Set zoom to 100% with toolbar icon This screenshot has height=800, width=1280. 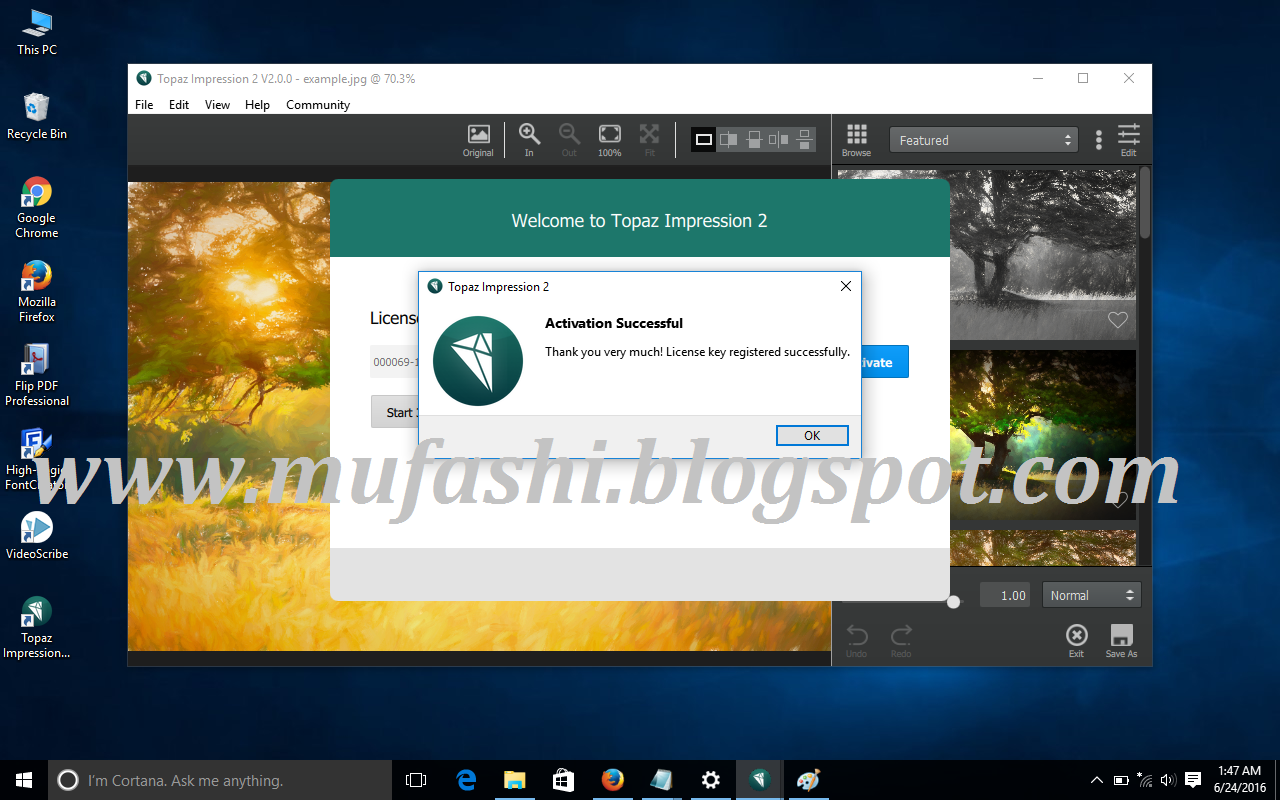click(609, 140)
